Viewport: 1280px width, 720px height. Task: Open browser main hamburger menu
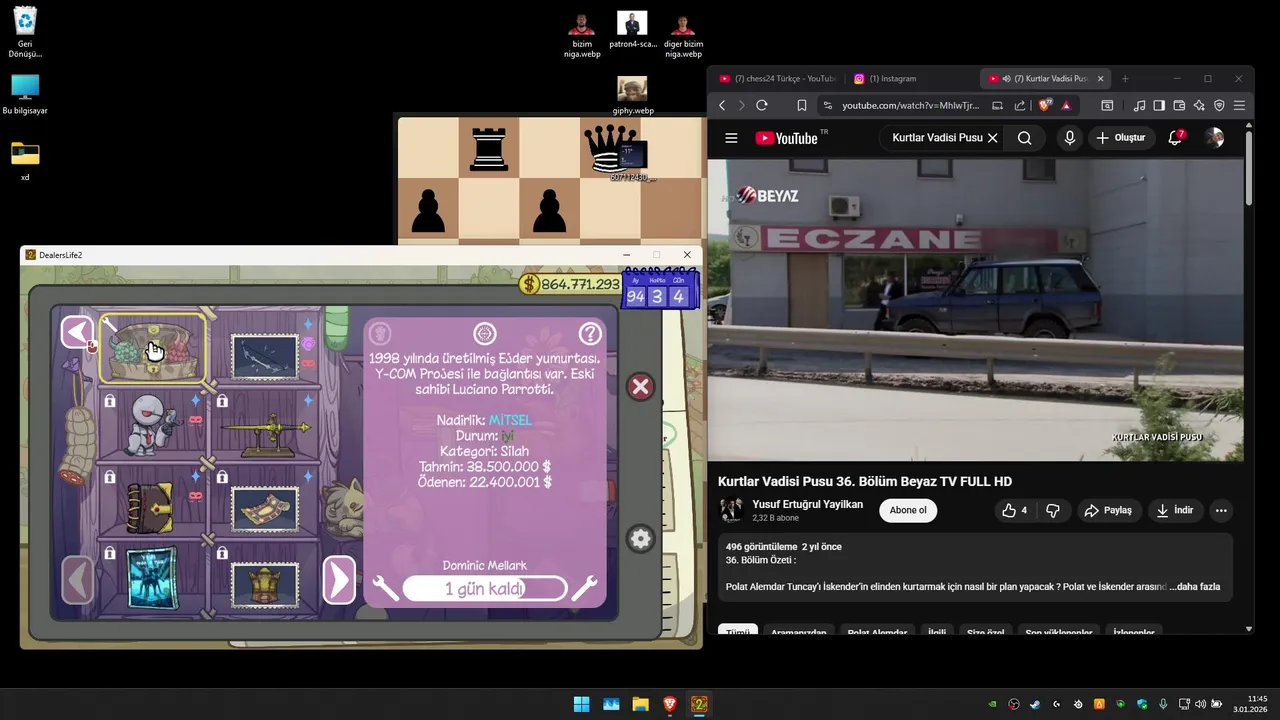coord(1240,105)
